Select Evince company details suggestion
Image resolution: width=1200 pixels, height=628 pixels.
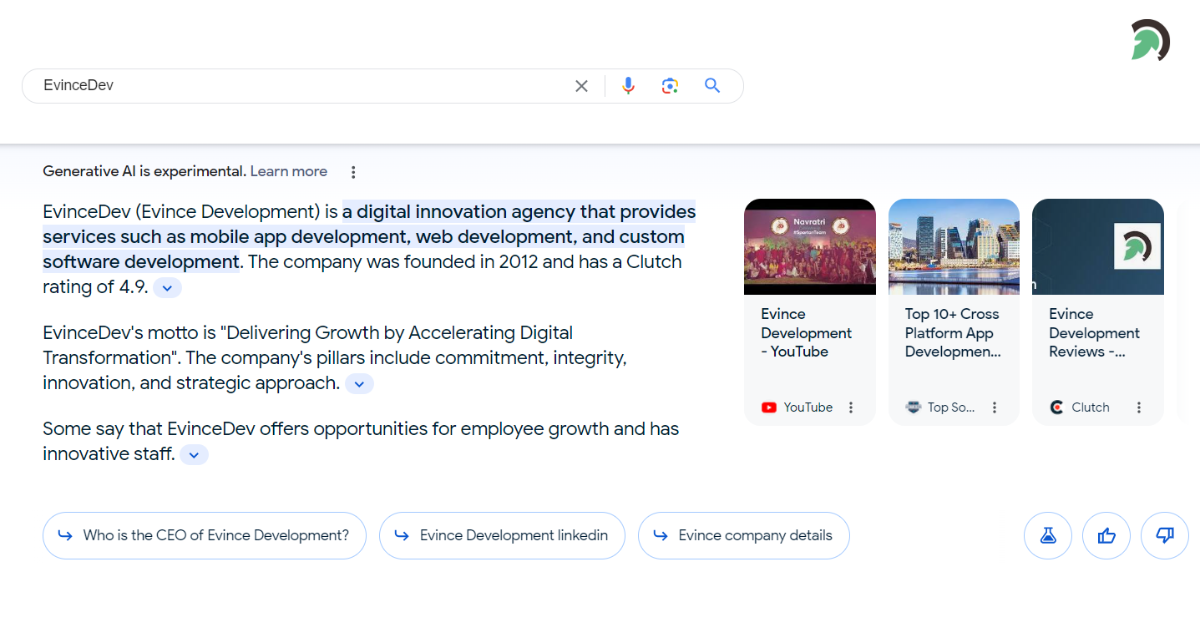743,536
